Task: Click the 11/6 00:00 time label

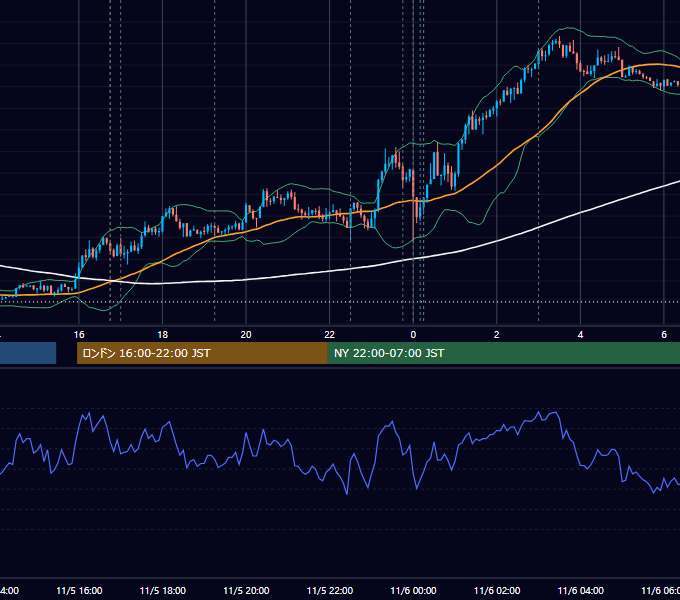Action: (x=413, y=590)
